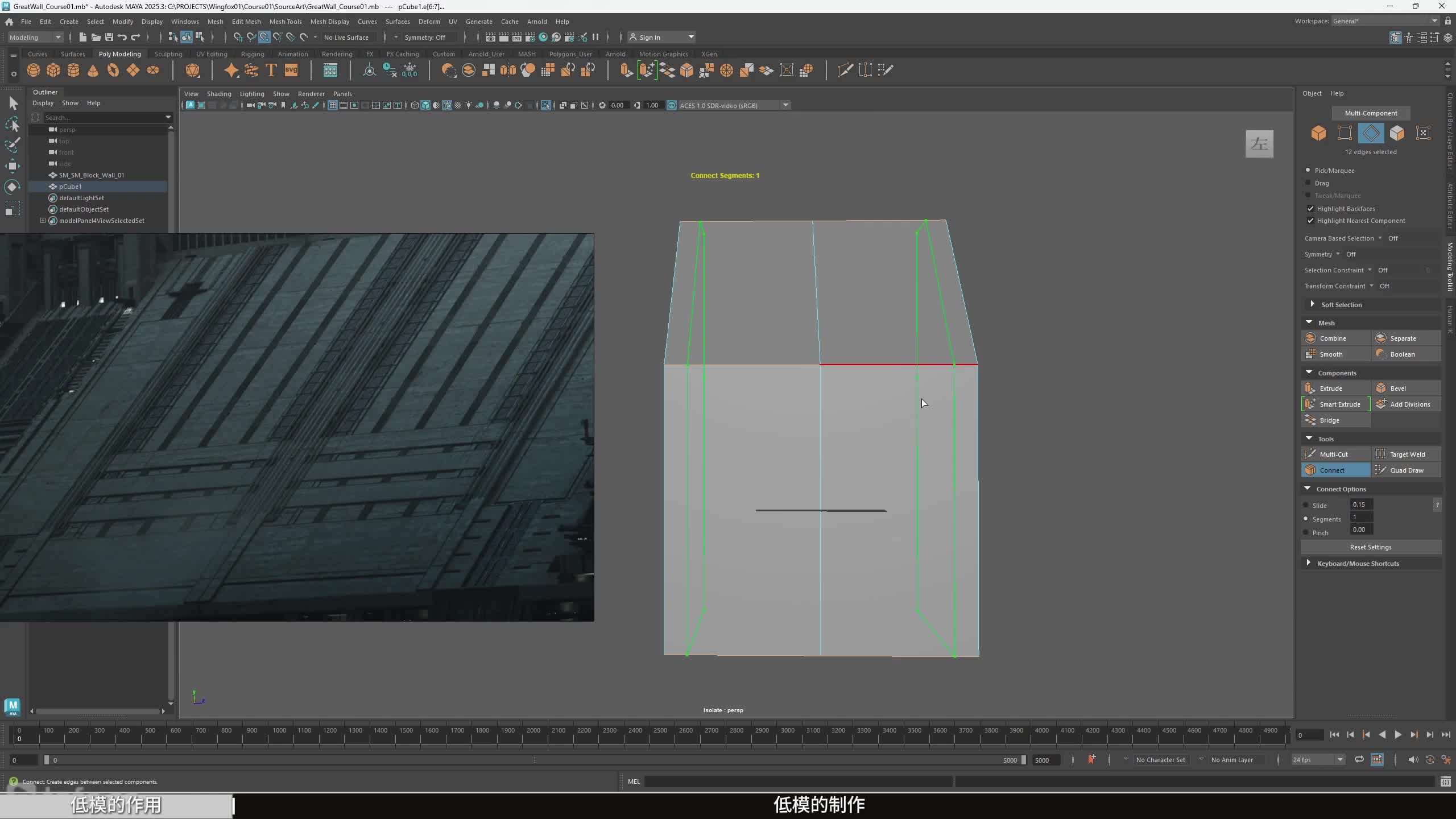
Task: Select the Drag selection radio button
Action: click(1308, 183)
